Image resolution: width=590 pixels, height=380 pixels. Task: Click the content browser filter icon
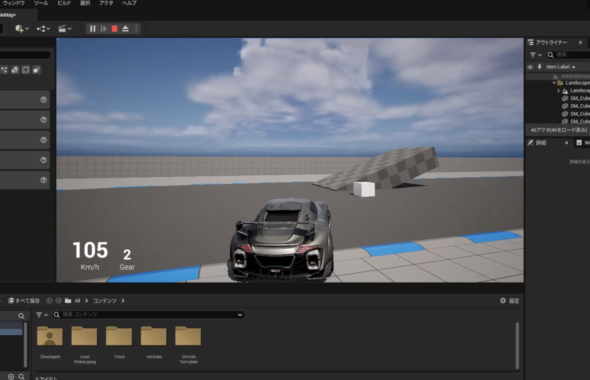[x=41, y=315]
